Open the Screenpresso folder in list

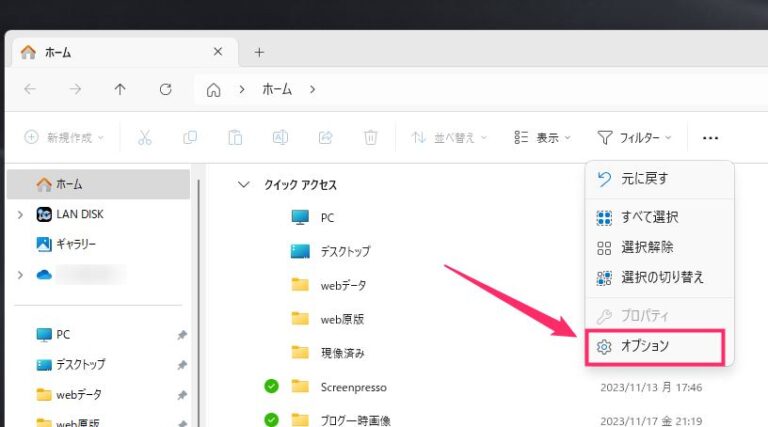pos(353,386)
